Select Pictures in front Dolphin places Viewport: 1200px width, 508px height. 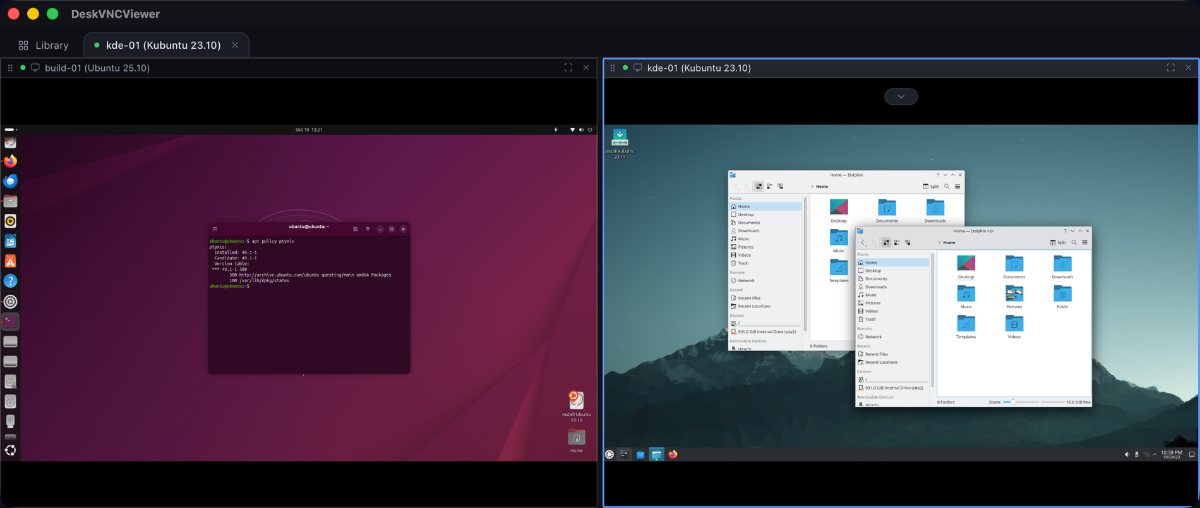(x=892, y=303)
